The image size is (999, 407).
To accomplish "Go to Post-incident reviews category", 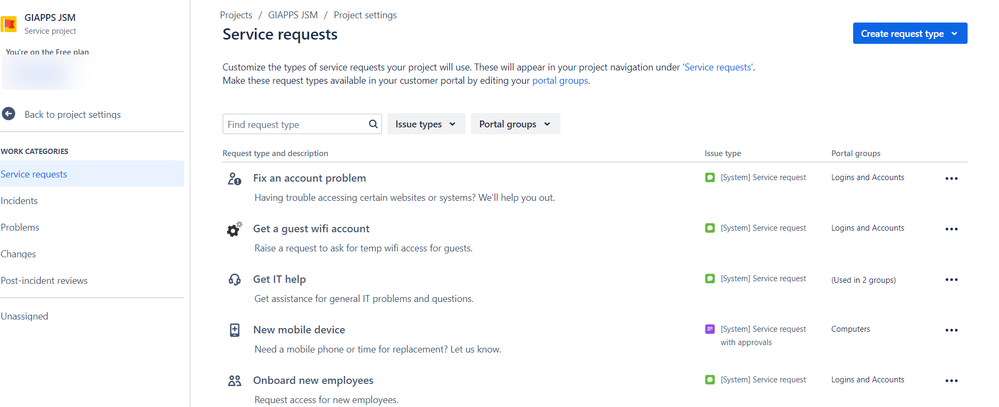I will 44,280.
